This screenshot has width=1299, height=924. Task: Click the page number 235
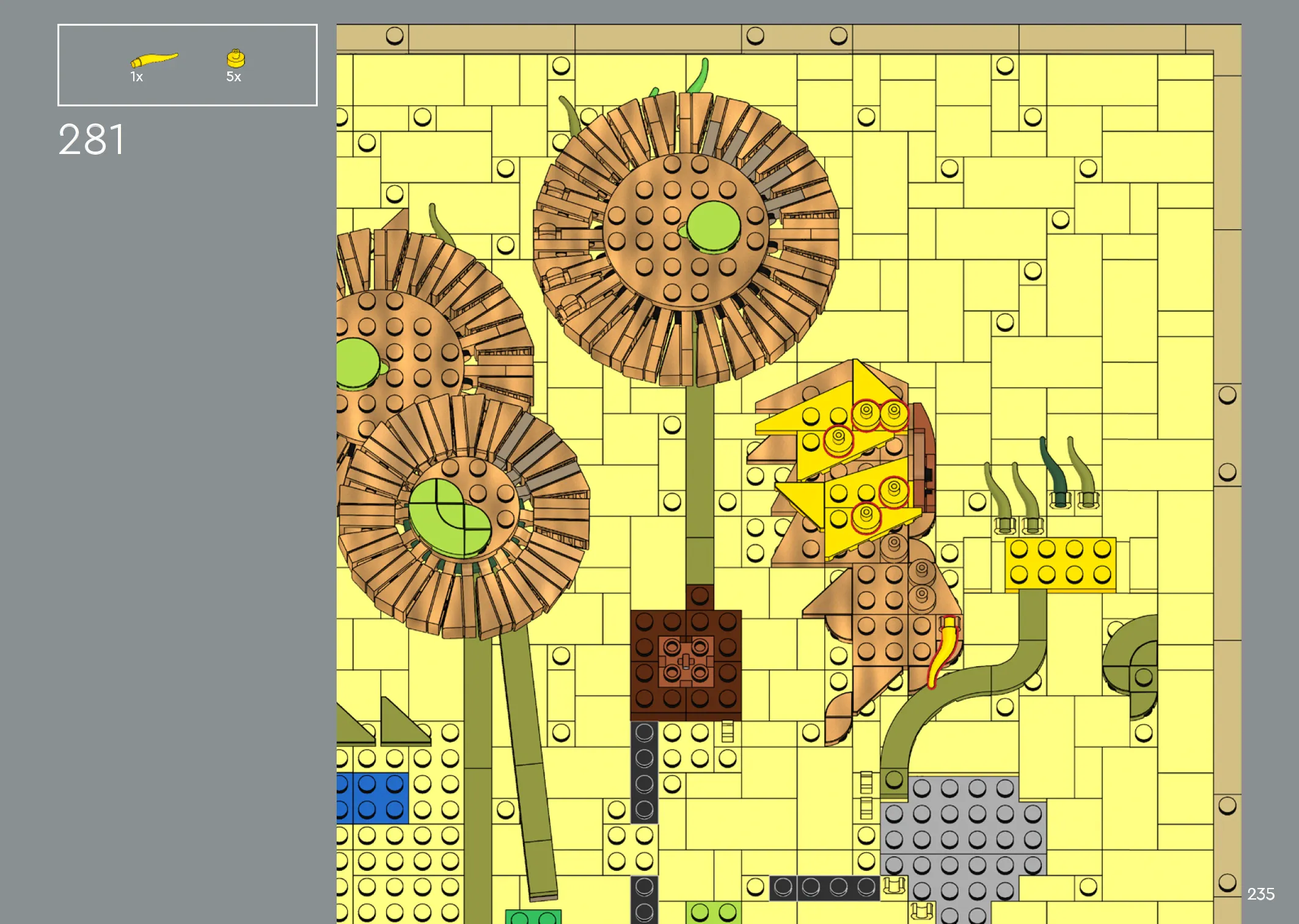coord(1261,894)
